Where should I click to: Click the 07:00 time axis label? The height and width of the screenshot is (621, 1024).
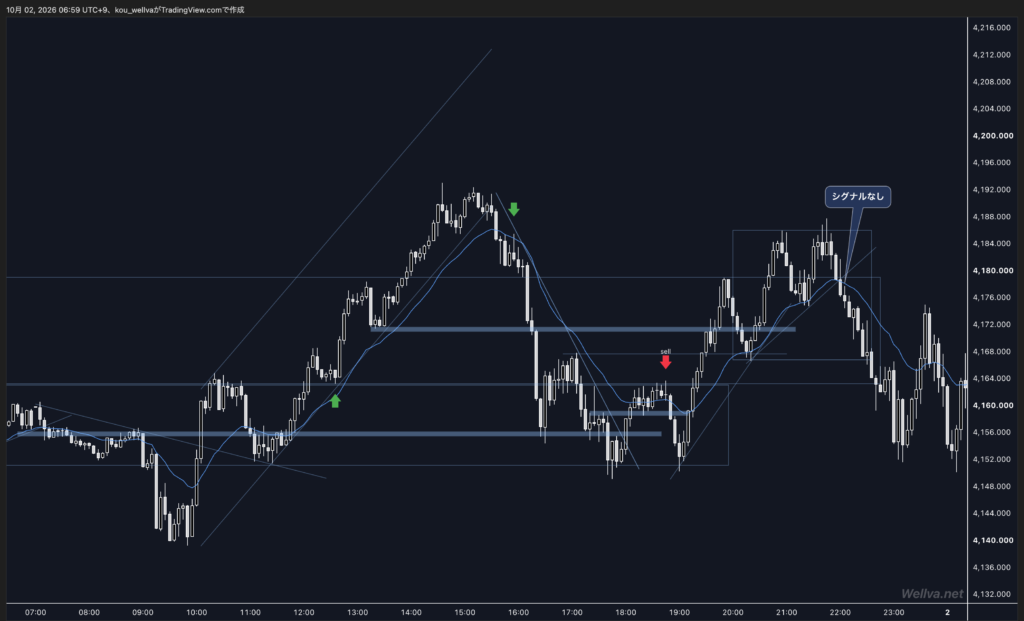pos(35,613)
